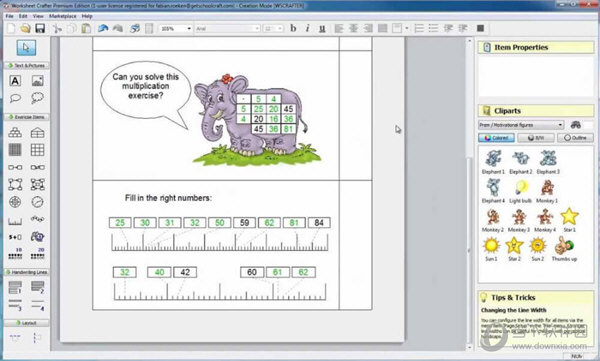The width and height of the screenshot is (600, 361).
Task: Insert number line ruler exercise
Action: click(x=15, y=221)
